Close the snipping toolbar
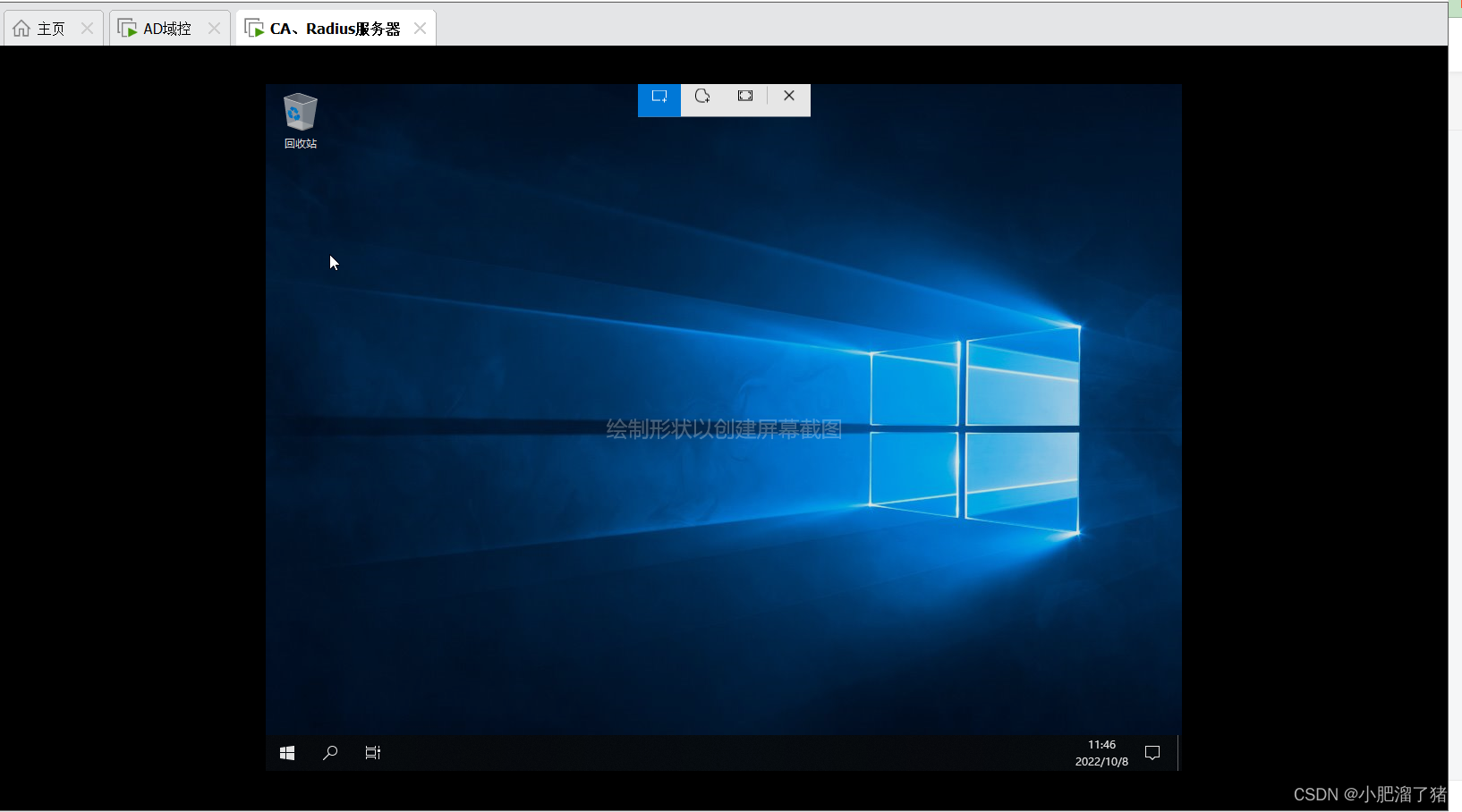Screen dimensions: 1462x812 tap(789, 97)
